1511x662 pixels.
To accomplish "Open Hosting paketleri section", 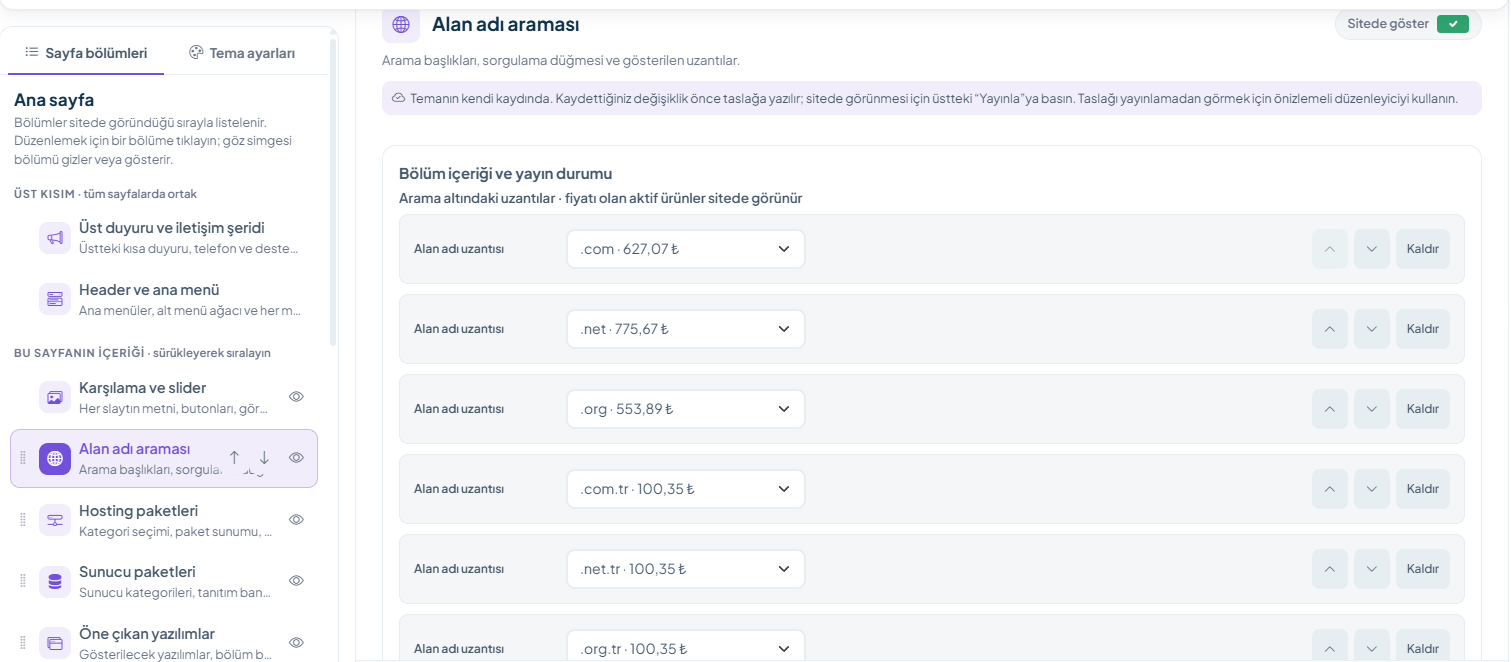I will coord(164,520).
